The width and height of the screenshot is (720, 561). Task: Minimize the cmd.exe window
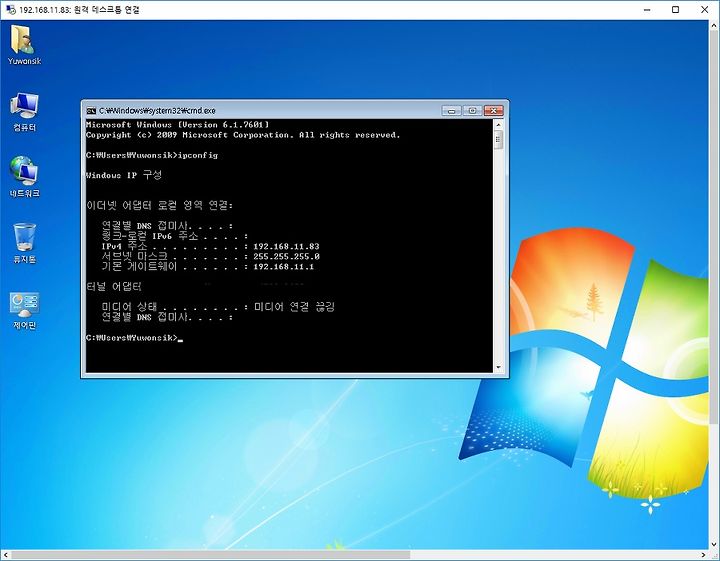(x=452, y=111)
